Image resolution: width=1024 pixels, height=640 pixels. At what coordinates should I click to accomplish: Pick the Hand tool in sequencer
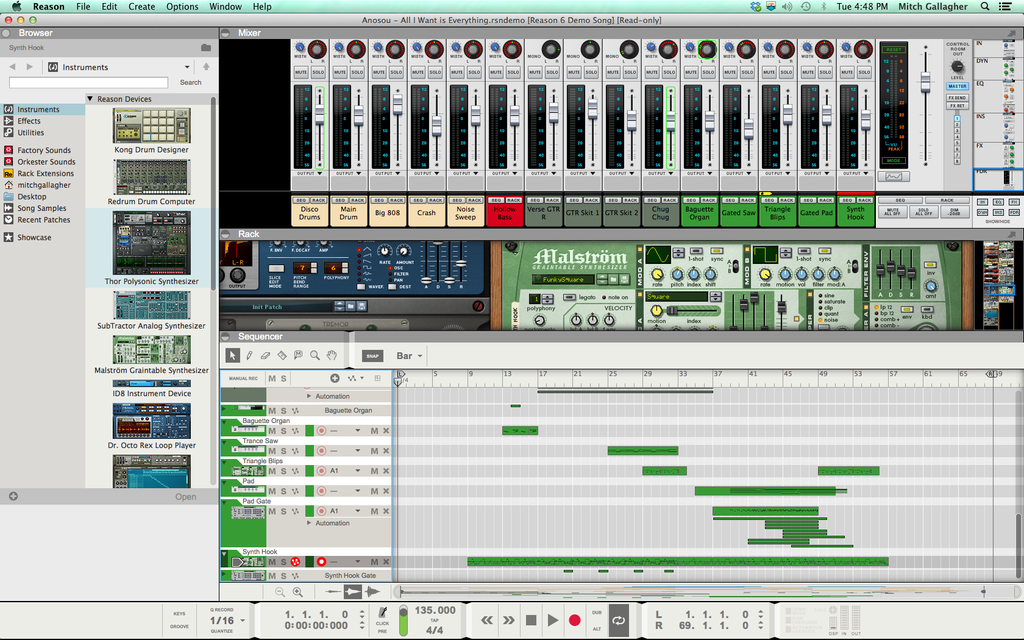(x=331, y=355)
